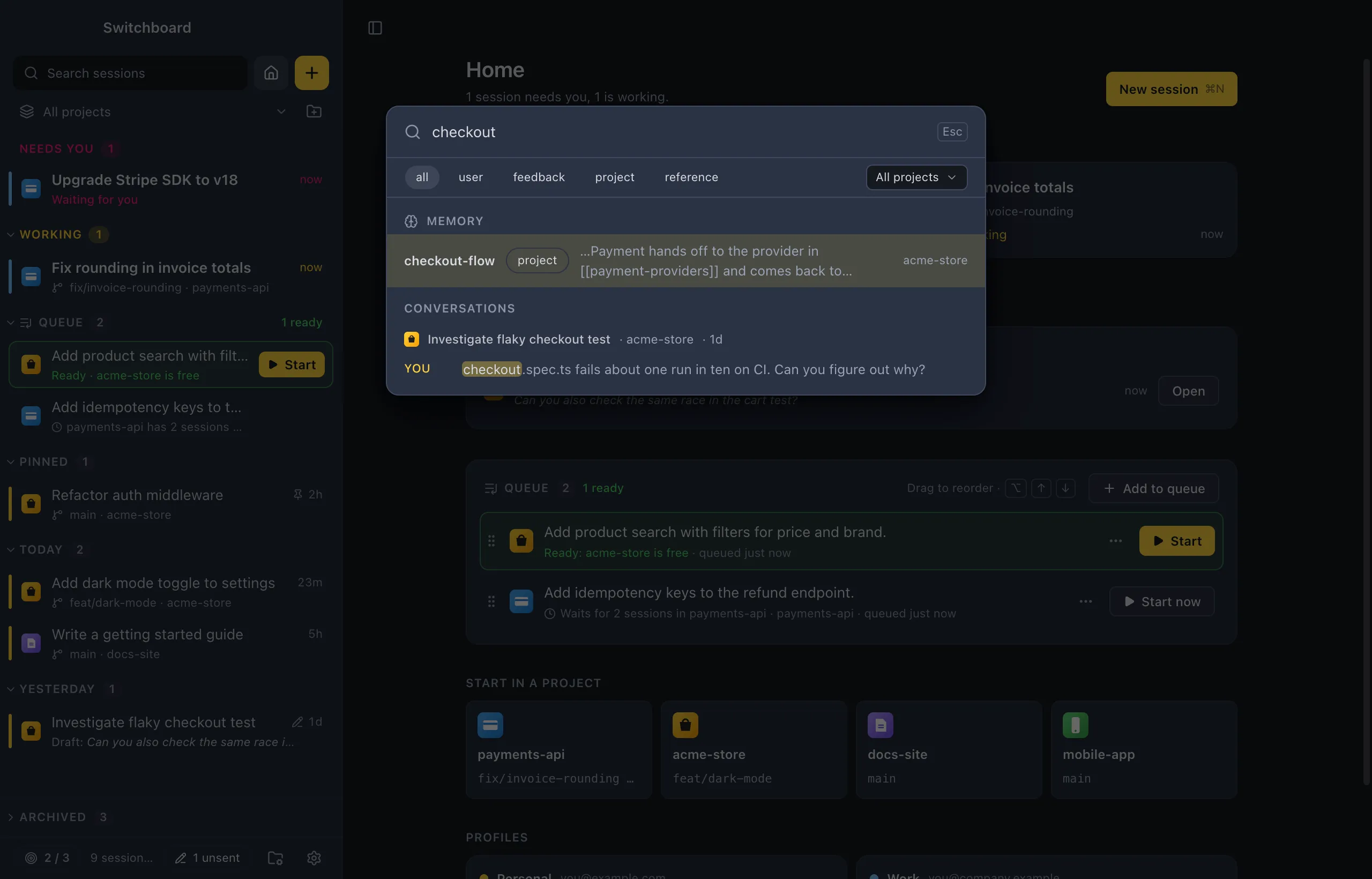Select the 'user' filter tab
This screenshot has width=1372, height=879.
tap(471, 177)
